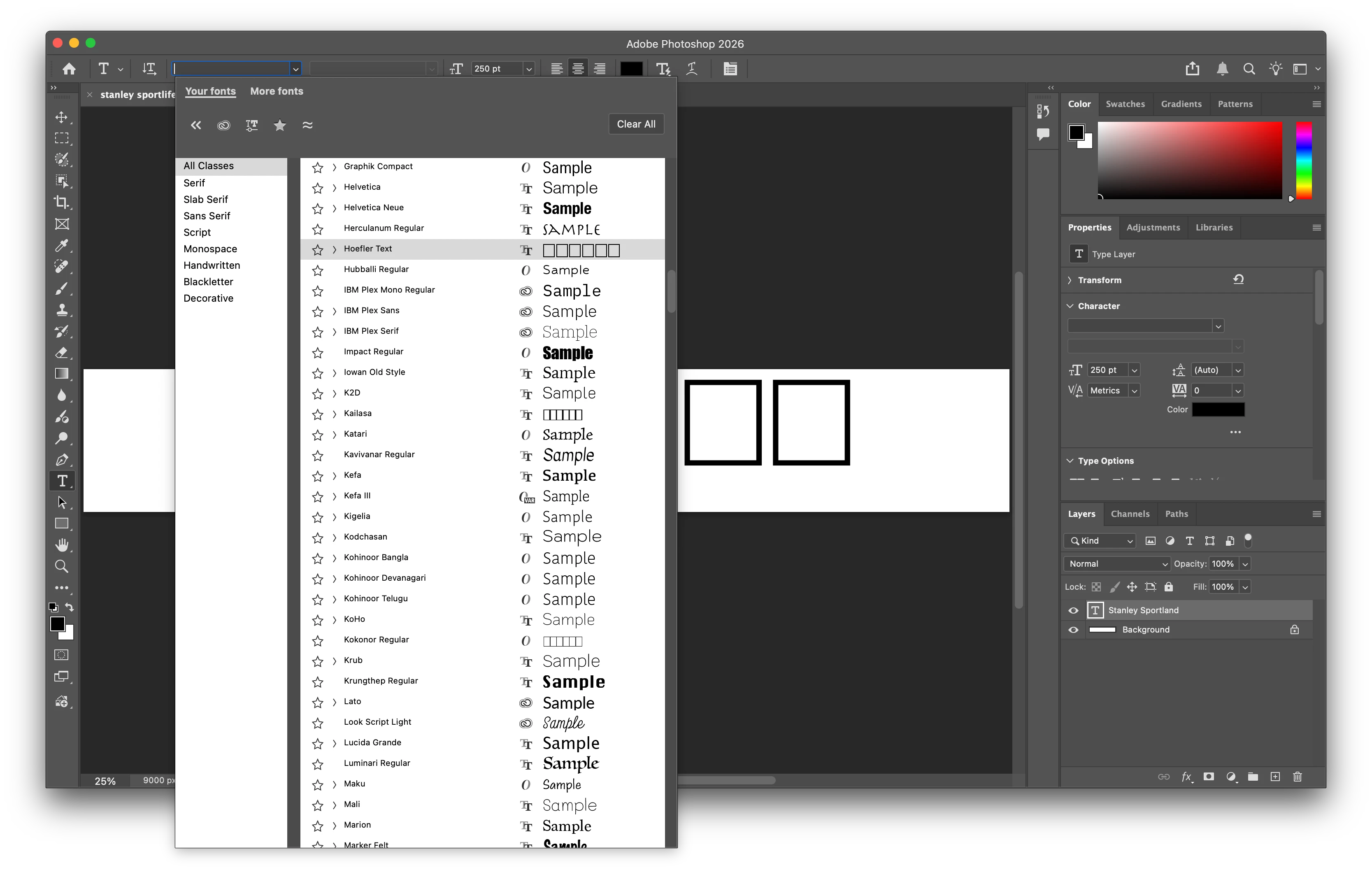Center align text icon
The width and height of the screenshot is (1372, 870).
click(x=578, y=69)
